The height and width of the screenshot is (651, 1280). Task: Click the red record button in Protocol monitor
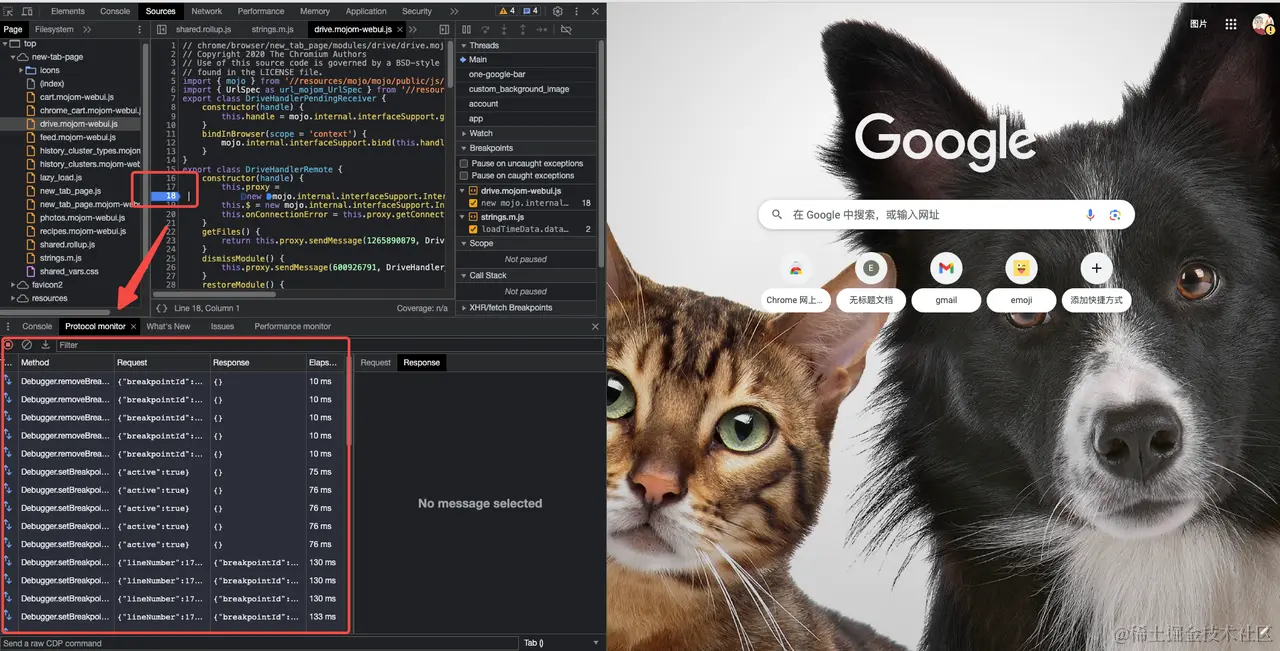pos(9,345)
